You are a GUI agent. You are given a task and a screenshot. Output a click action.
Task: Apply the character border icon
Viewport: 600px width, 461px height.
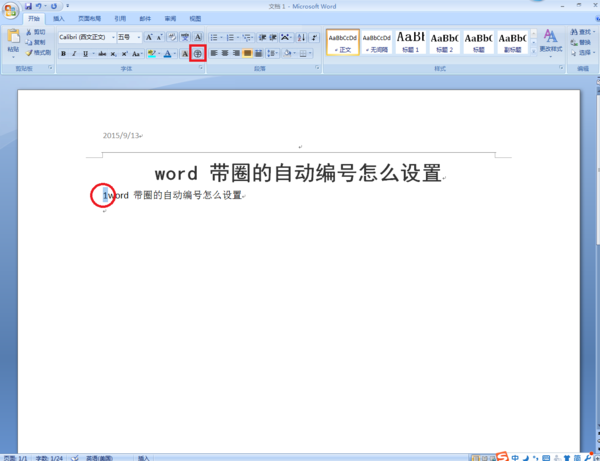pos(197,37)
